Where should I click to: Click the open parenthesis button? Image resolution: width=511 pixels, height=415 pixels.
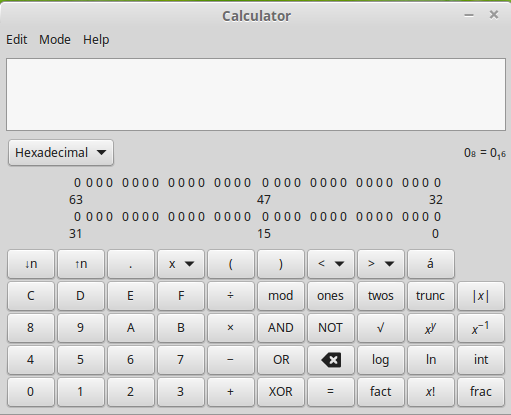pos(231,264)
